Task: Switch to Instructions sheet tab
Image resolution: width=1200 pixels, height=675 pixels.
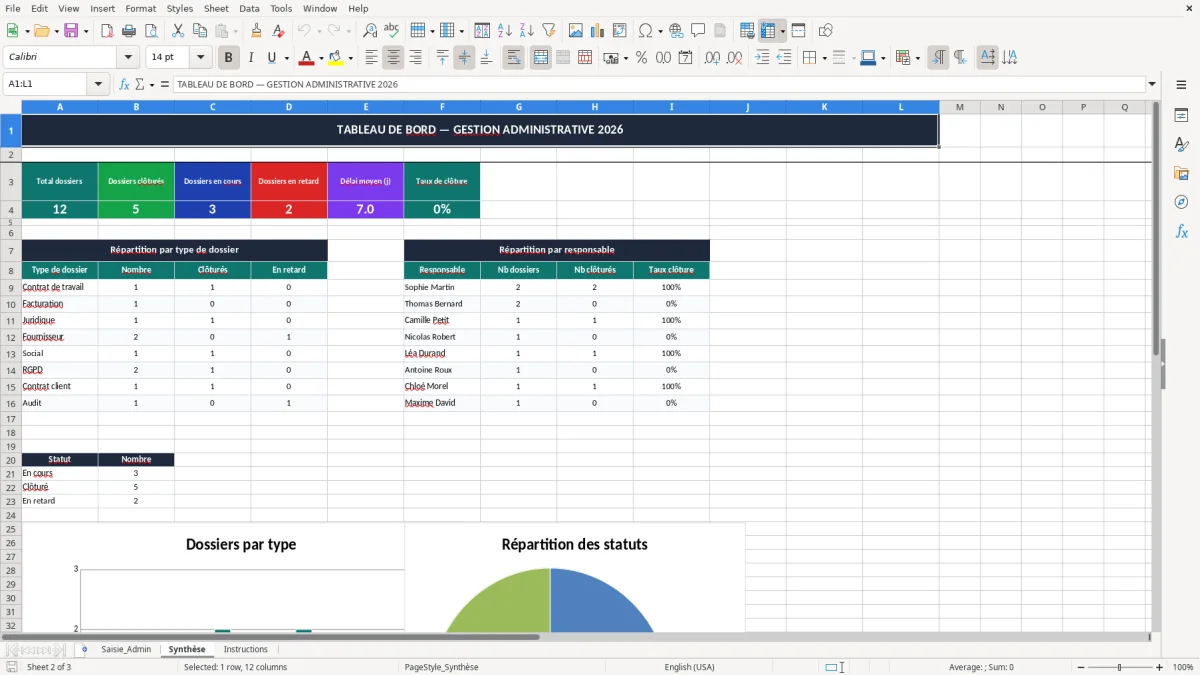Action: [x=246, y=649]
